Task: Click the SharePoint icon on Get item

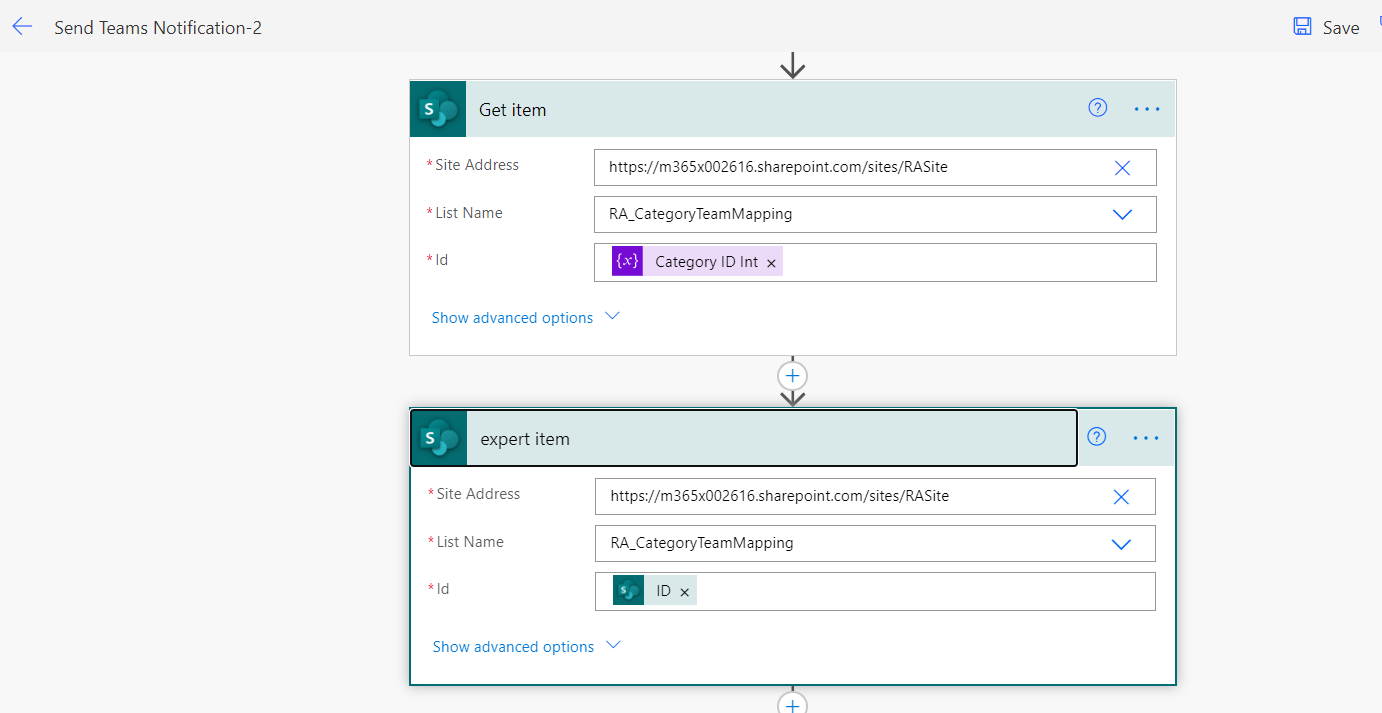Action: [438, 109]
